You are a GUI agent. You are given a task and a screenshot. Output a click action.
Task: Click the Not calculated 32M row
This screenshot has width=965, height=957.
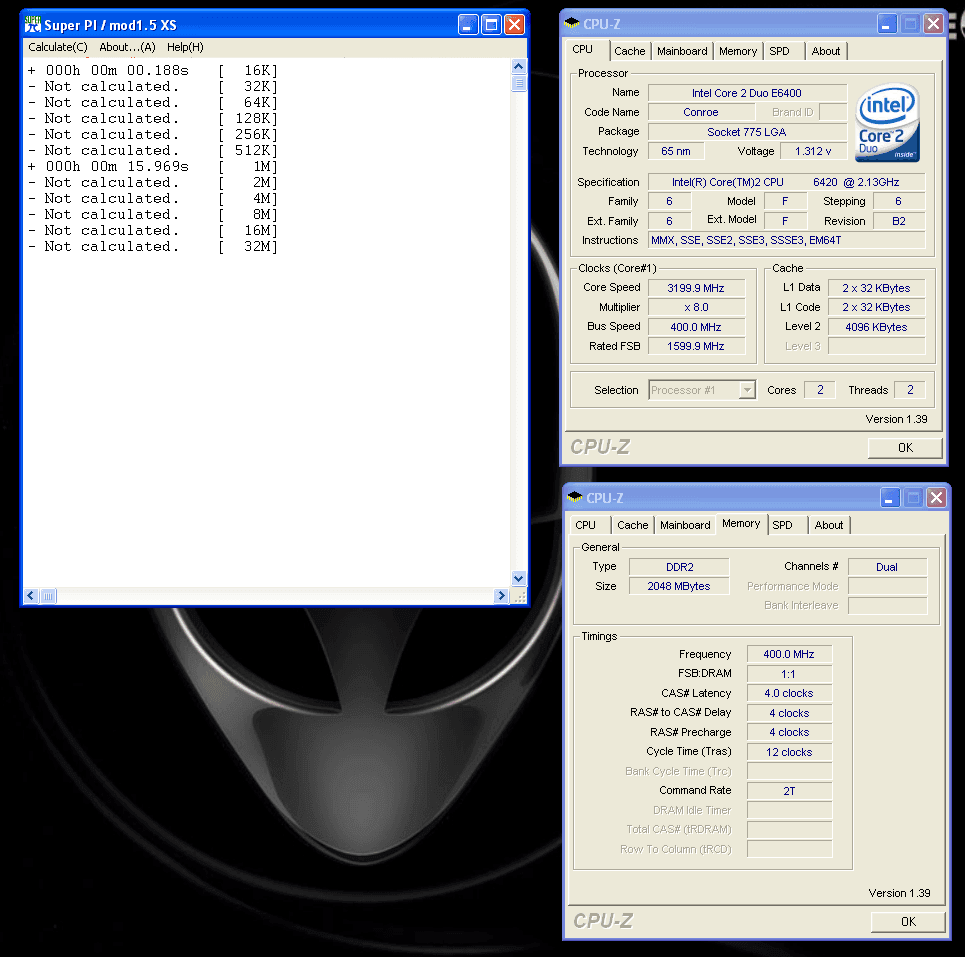pyautogui.click(x=153, y=247)
